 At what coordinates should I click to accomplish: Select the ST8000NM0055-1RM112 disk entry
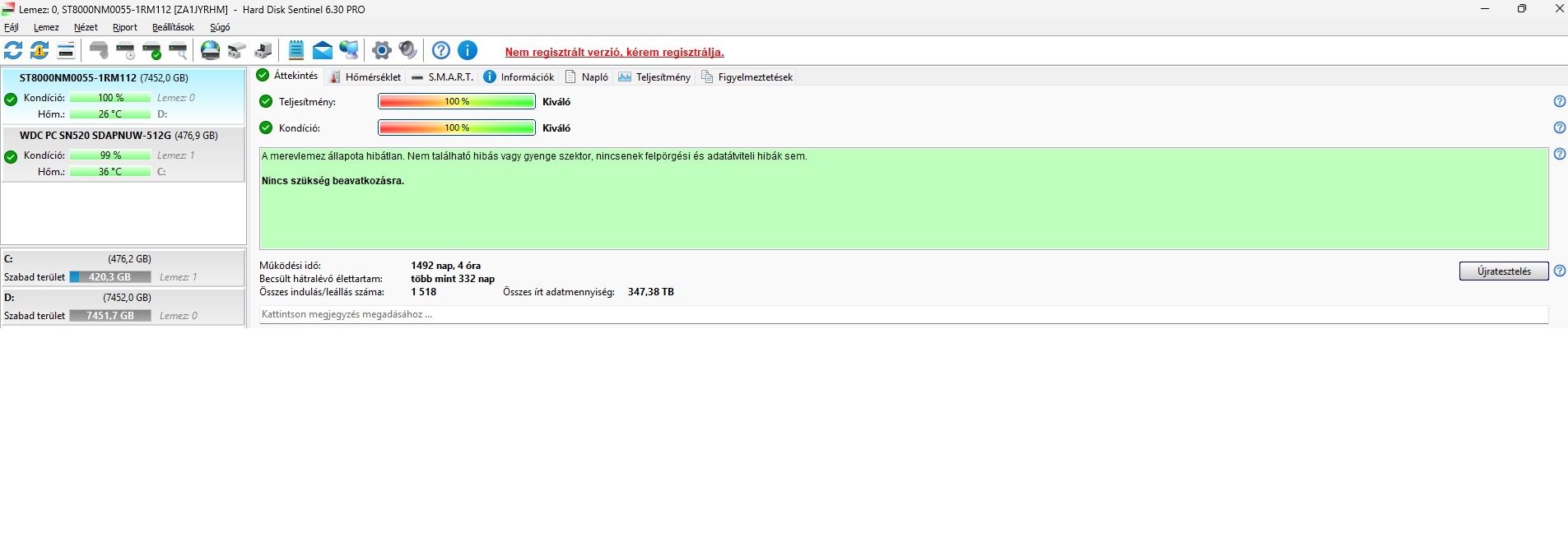pyautogui.click(x=123, y=96)
